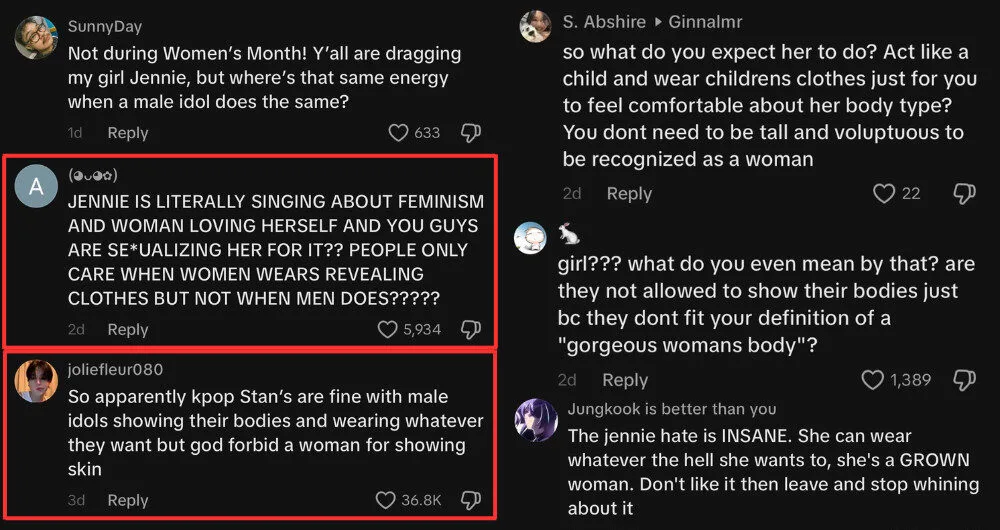
Task: Heart the rabbit user's comment with 1,389 likes
Action: 872,380
